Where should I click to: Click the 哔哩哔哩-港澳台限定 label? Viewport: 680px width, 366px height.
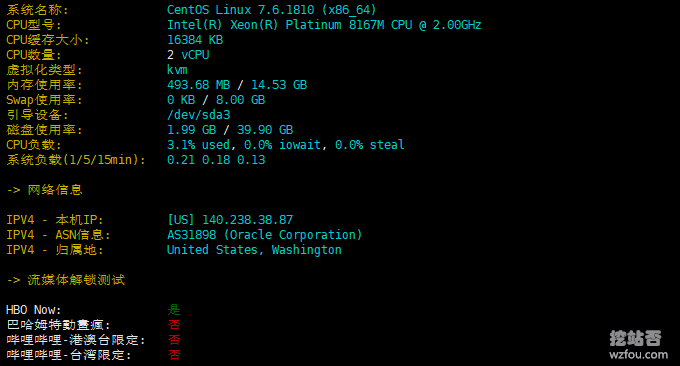(x=76, y=340)
